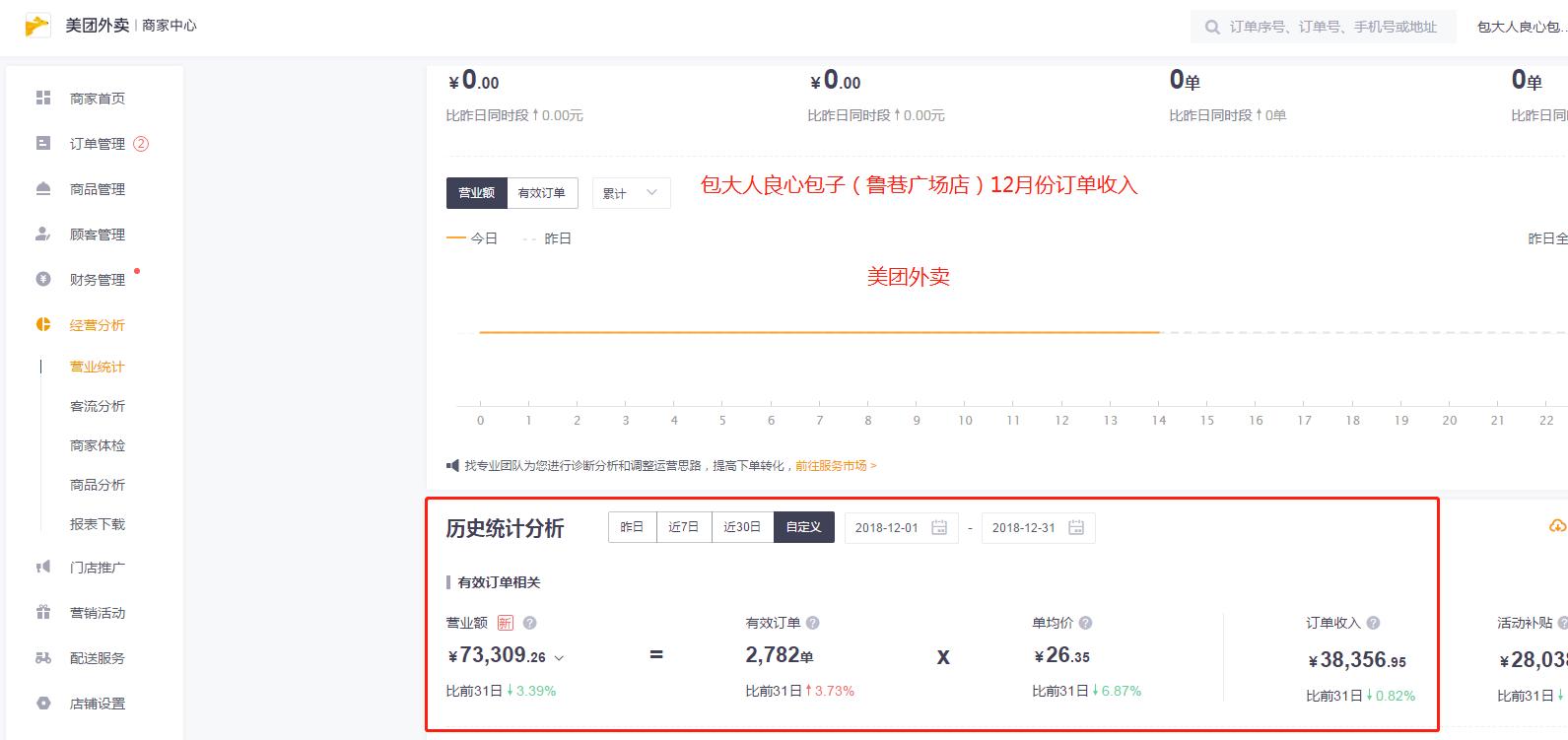Click the 经营分析 pie chart icon

click(x=43, y=324)
